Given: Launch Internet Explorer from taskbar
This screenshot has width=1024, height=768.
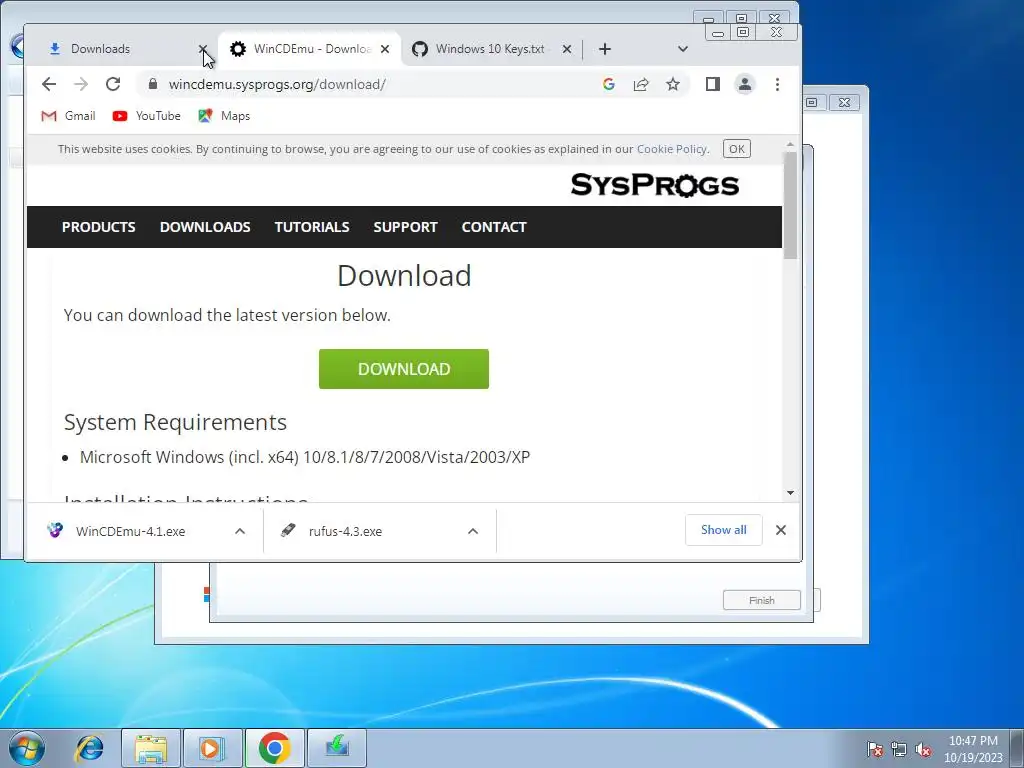Looking at the screenshot, I should tap(89, 748).
